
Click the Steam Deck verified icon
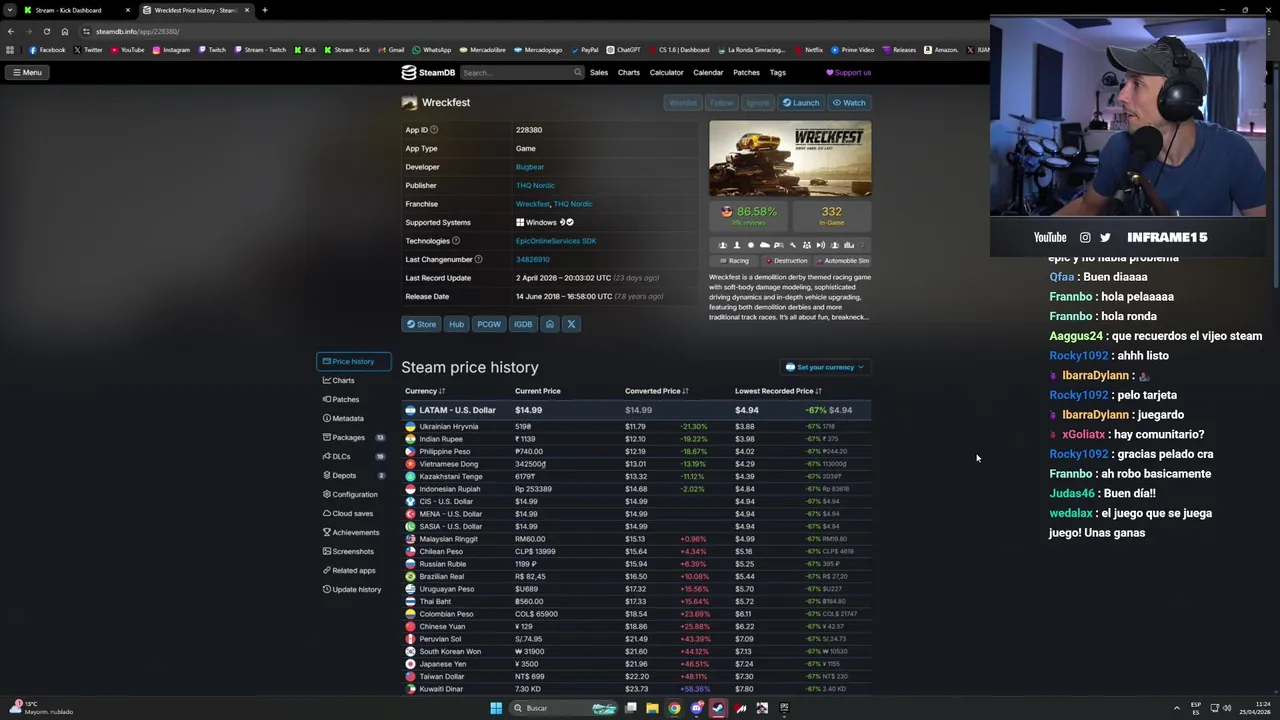coord(570,222)
